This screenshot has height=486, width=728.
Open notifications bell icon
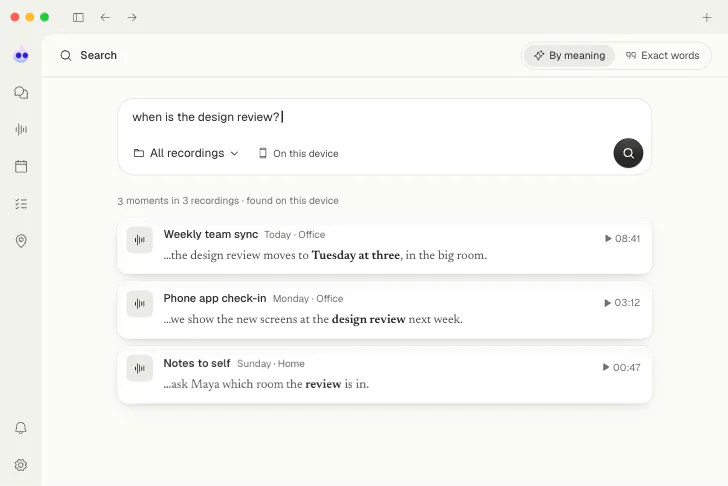click(21, 428)
